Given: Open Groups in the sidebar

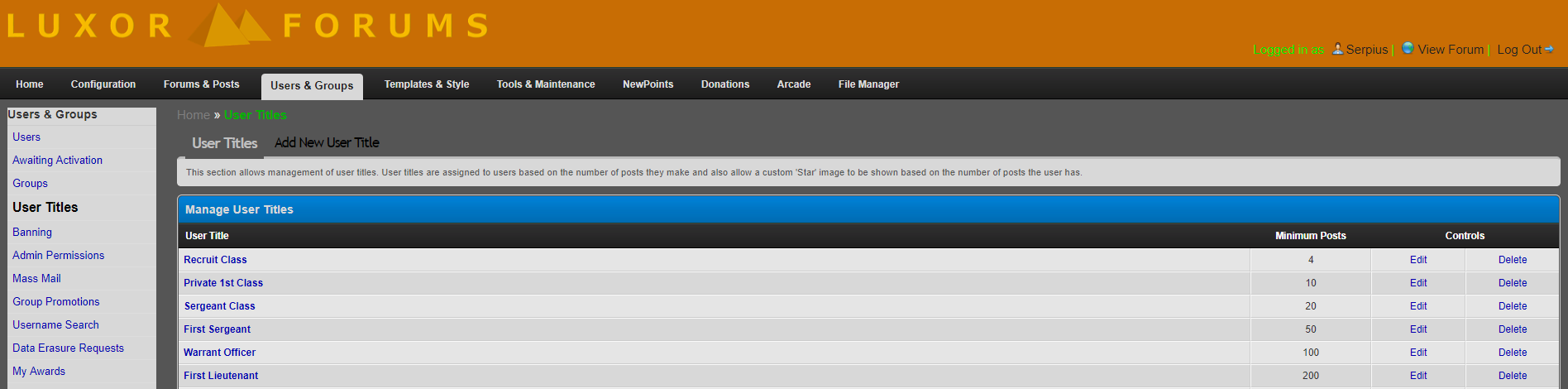Looking at the screenshot, I should point(30,184).
